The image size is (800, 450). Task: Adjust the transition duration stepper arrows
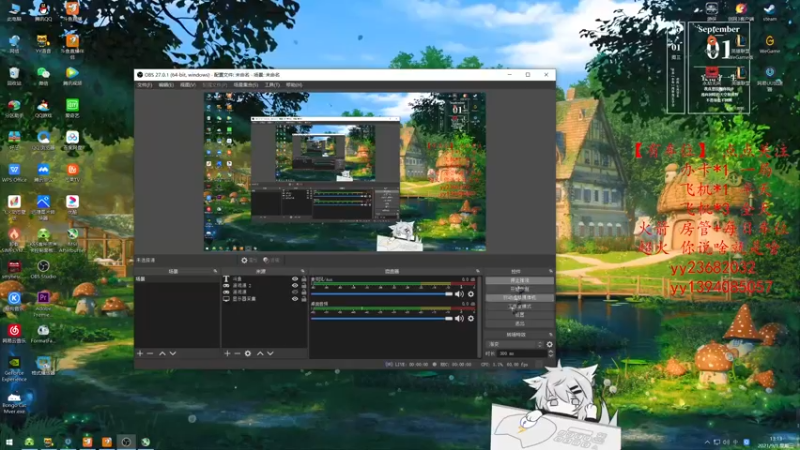(551, 353)
